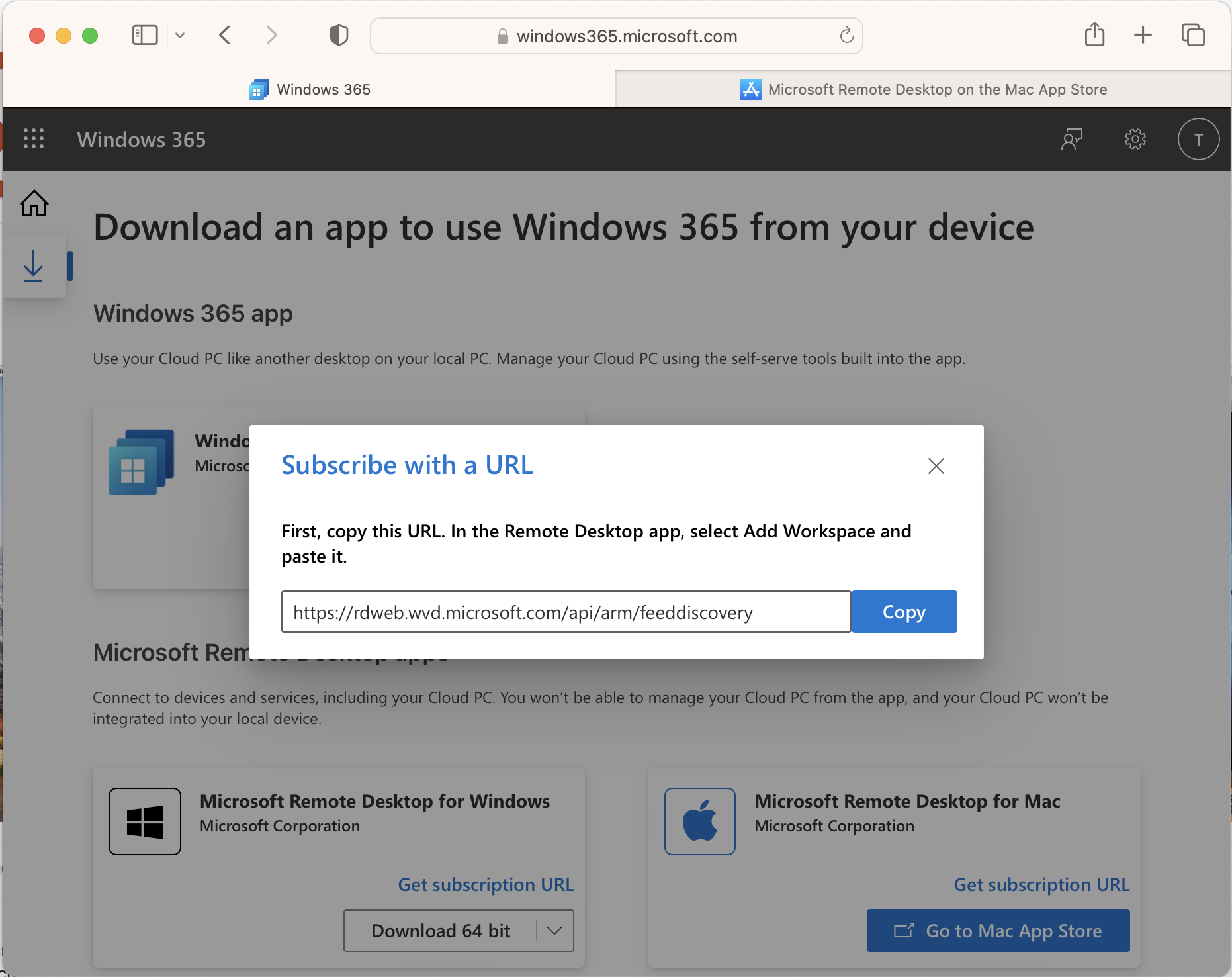
Task: Click the 'Windows 365 app' section heading
Action: tap(193, 314)
